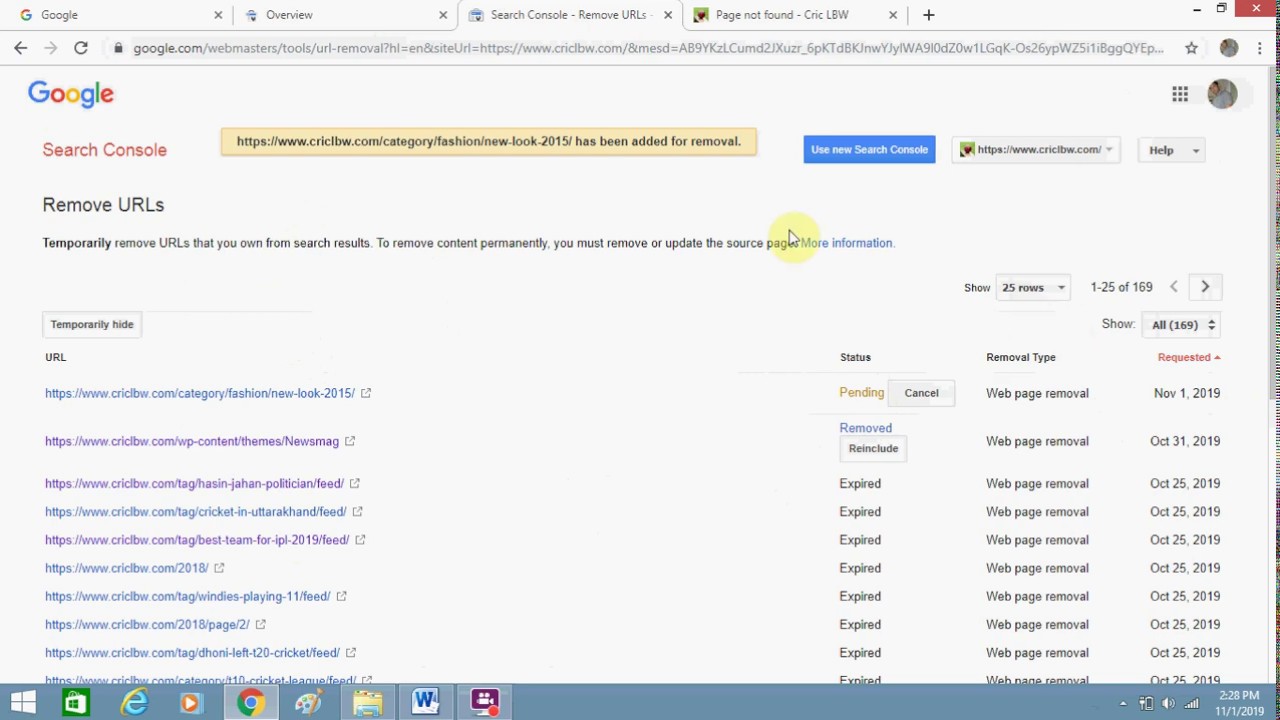This screenshot has height=720, width=1280.
Task: Bookmark this page with the star icon
Action: 1191,48
